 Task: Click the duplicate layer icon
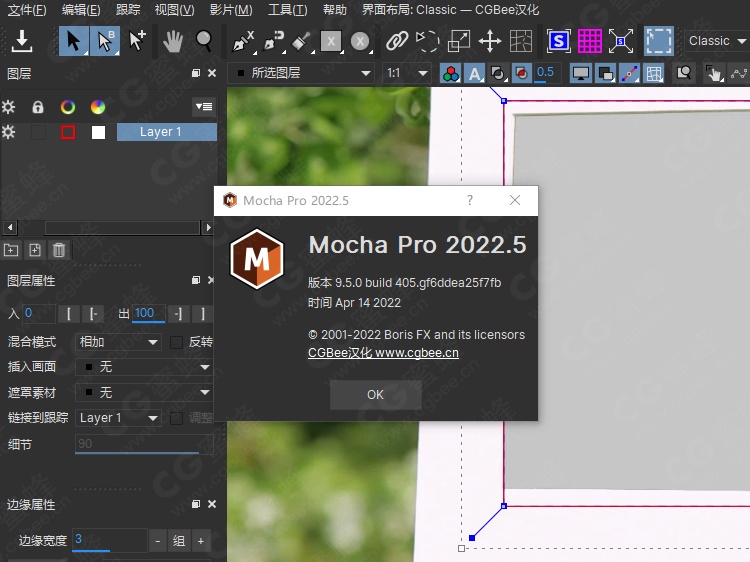35,250
